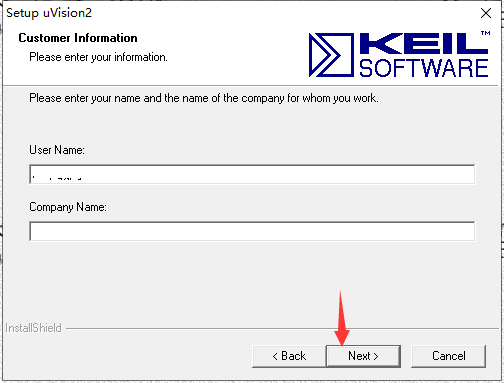Click the red arrow annotation

tap(341, 318)
